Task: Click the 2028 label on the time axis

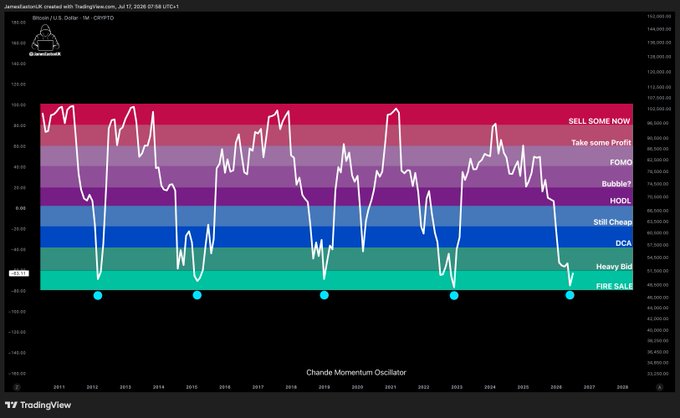Action: pyautogui.click(x=622, y=387)
